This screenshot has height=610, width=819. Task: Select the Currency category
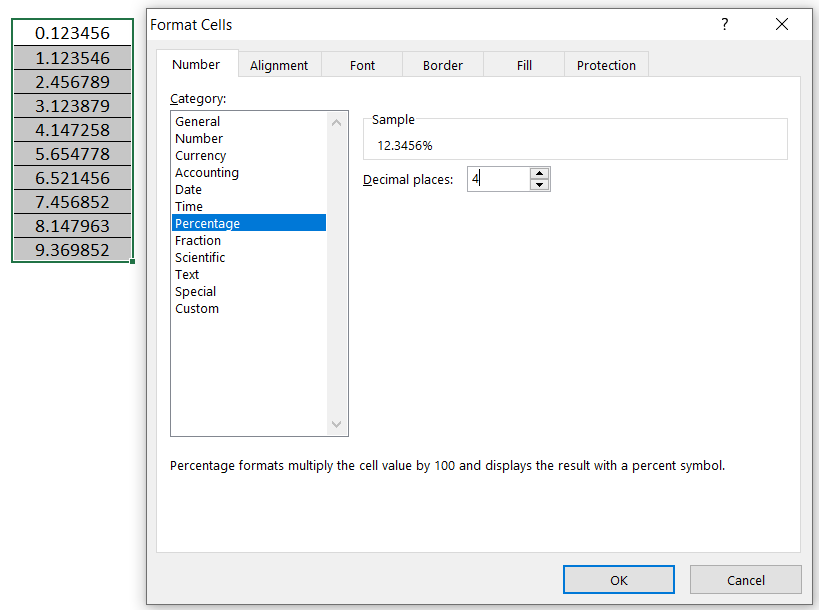[200, 155]
